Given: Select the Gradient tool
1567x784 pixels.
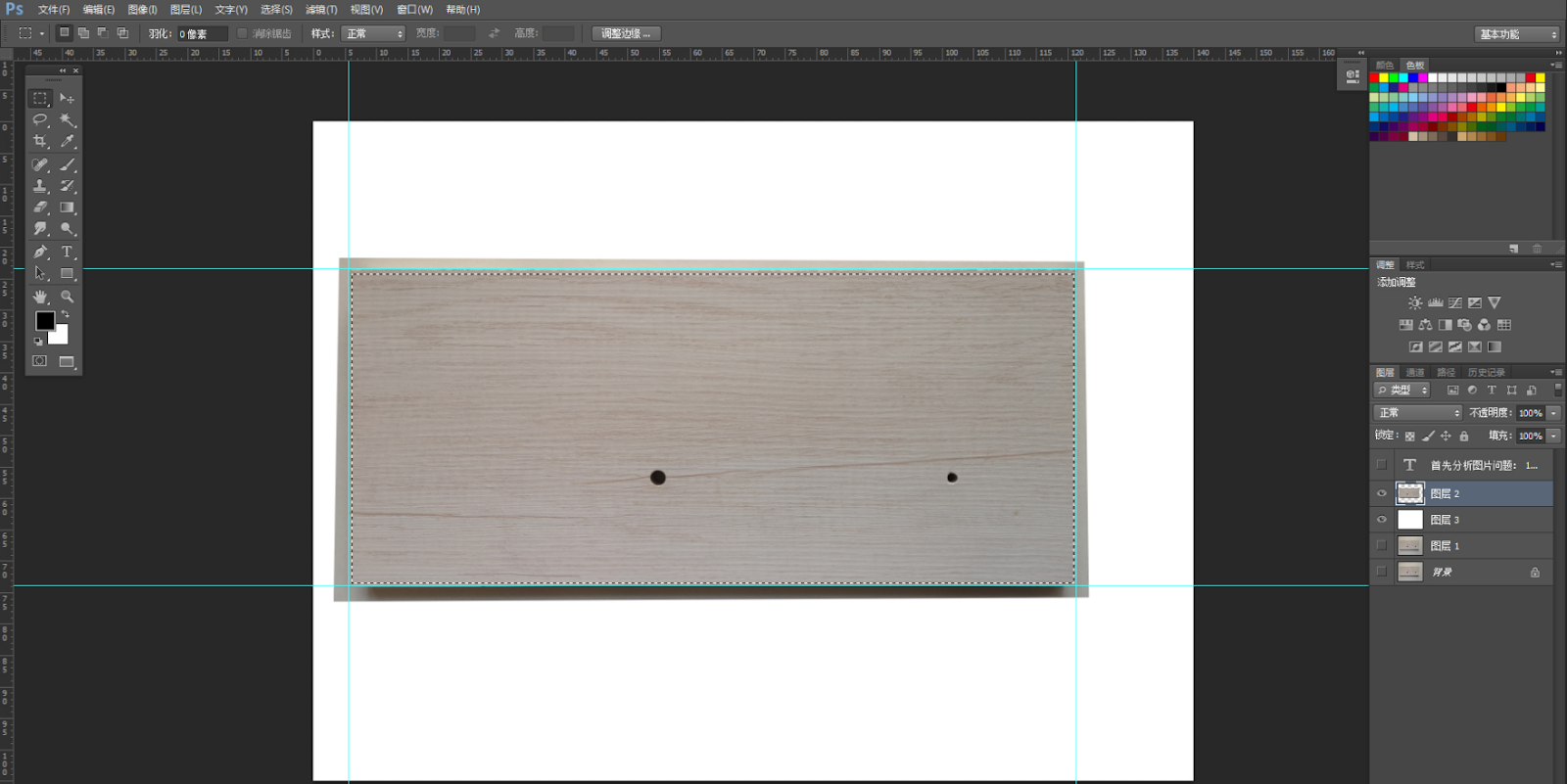Looking at the screenshot, I should (x=67, y=208).
